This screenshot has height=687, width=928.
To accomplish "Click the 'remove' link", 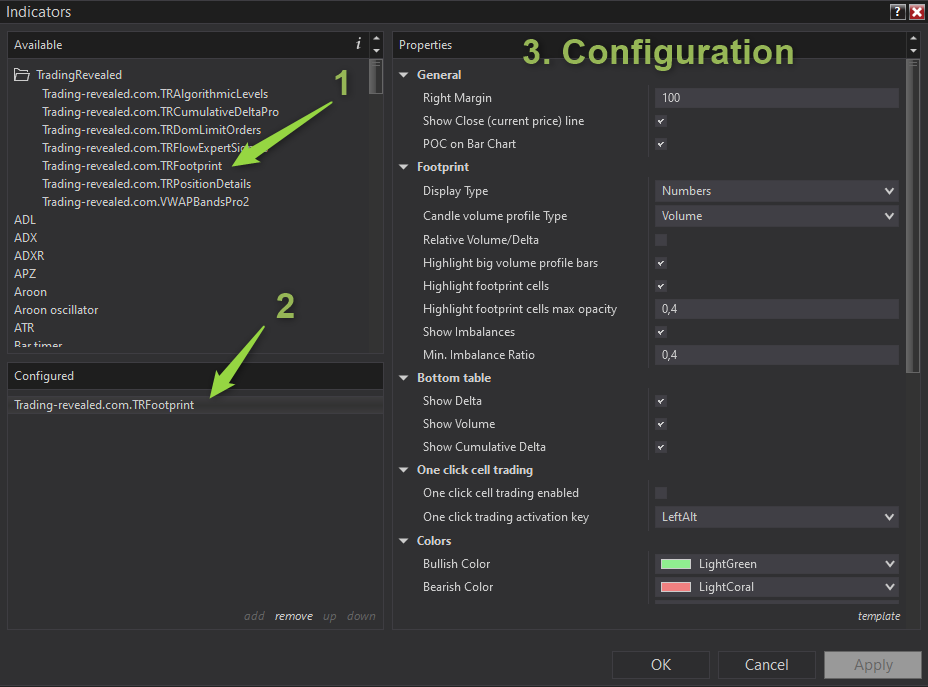I will click(x=294, y=616).
